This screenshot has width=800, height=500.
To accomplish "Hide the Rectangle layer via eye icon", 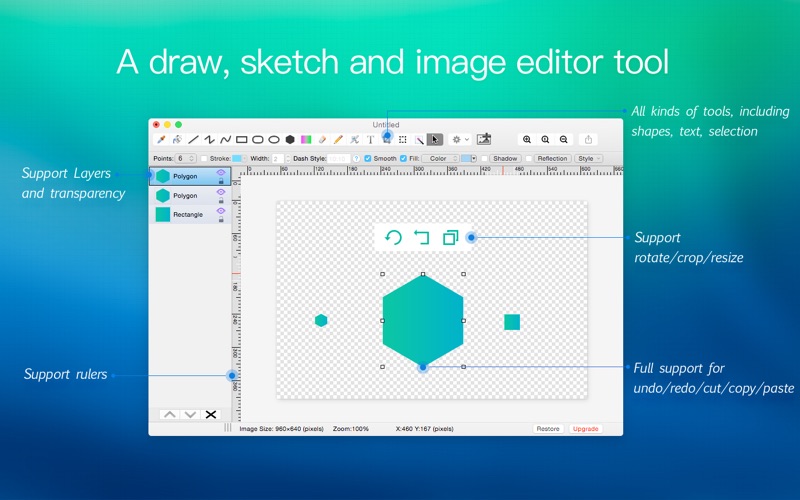I will tap(220, 211).
